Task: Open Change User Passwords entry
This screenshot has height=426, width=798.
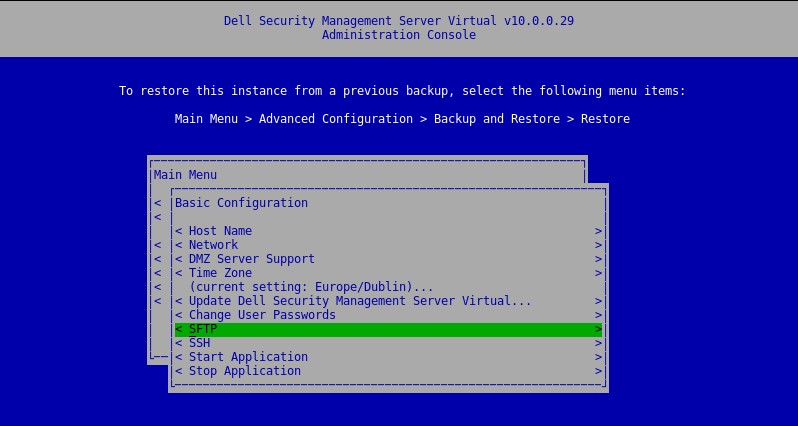Action: tap(262, 315)
